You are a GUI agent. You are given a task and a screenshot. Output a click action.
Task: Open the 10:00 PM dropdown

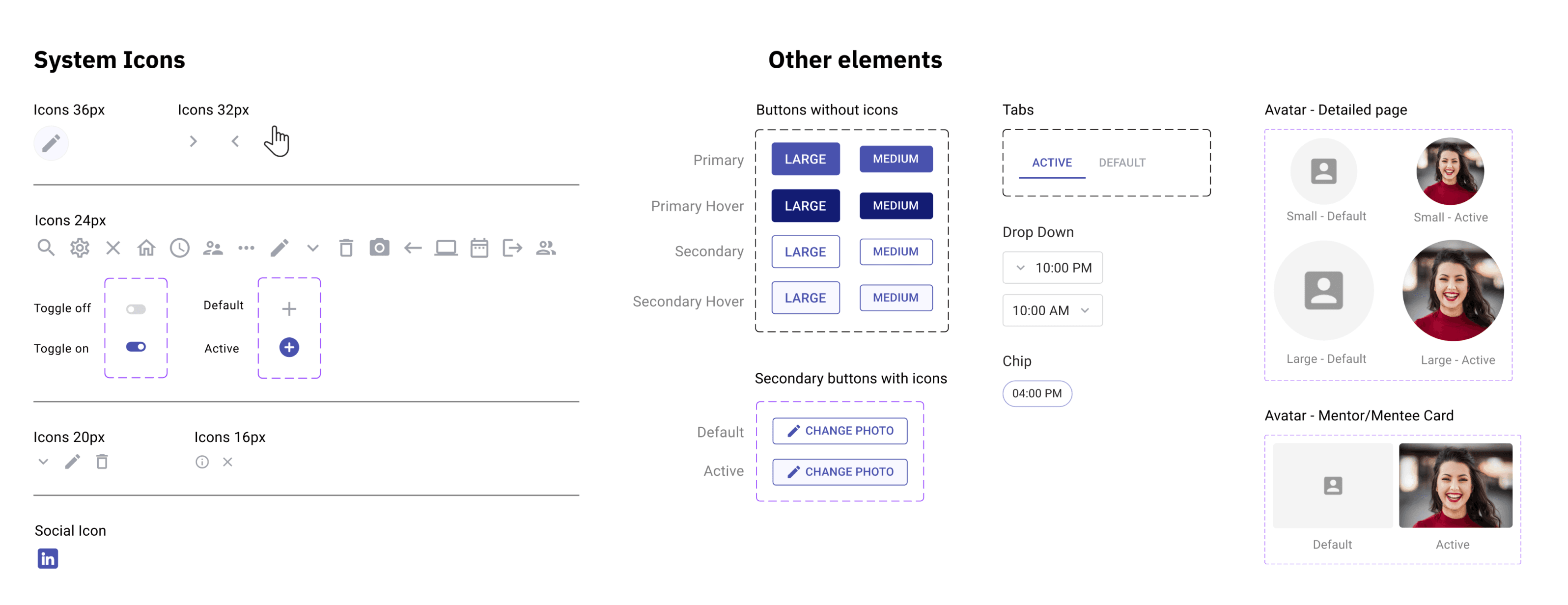[1052, 268]
